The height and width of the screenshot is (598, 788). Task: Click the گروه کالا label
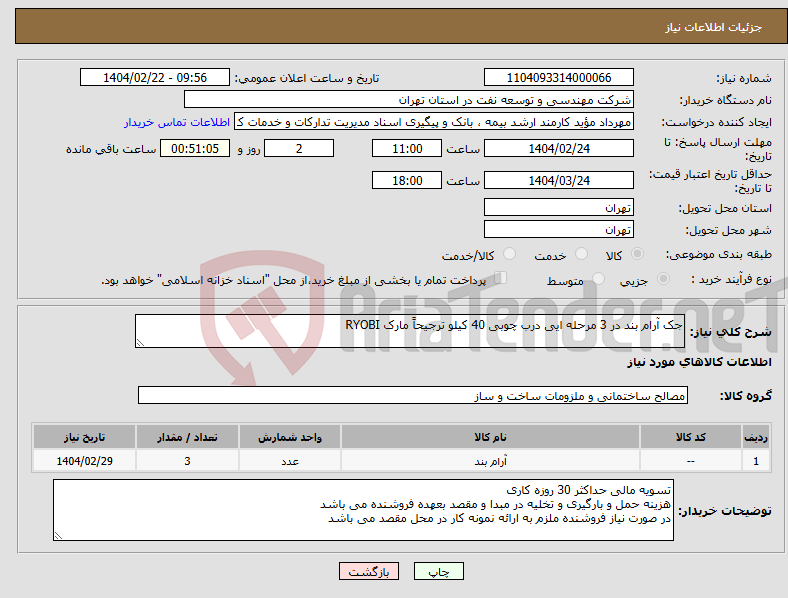746,396
